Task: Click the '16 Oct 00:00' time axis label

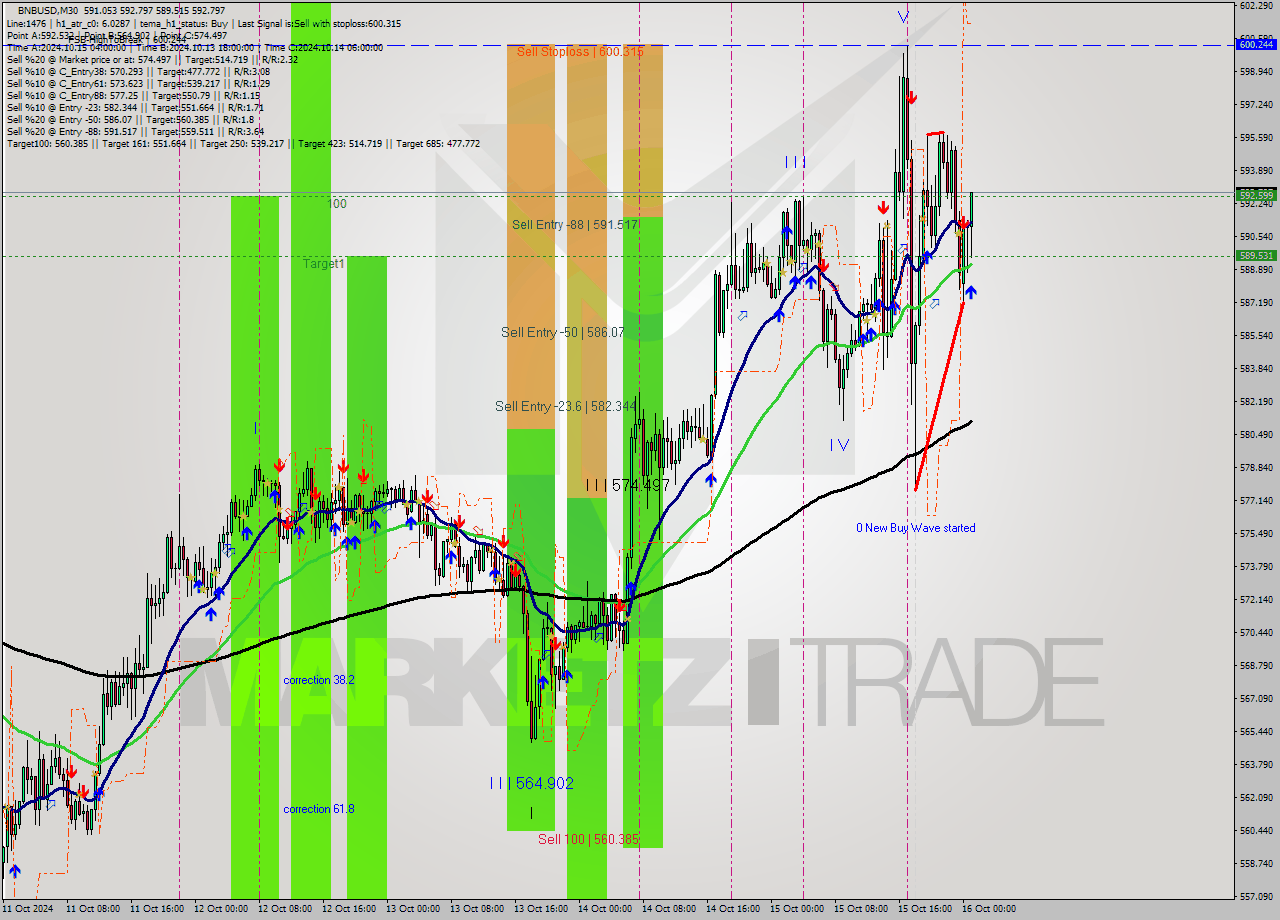Action: pyautogui.click(x=988, y=909)
